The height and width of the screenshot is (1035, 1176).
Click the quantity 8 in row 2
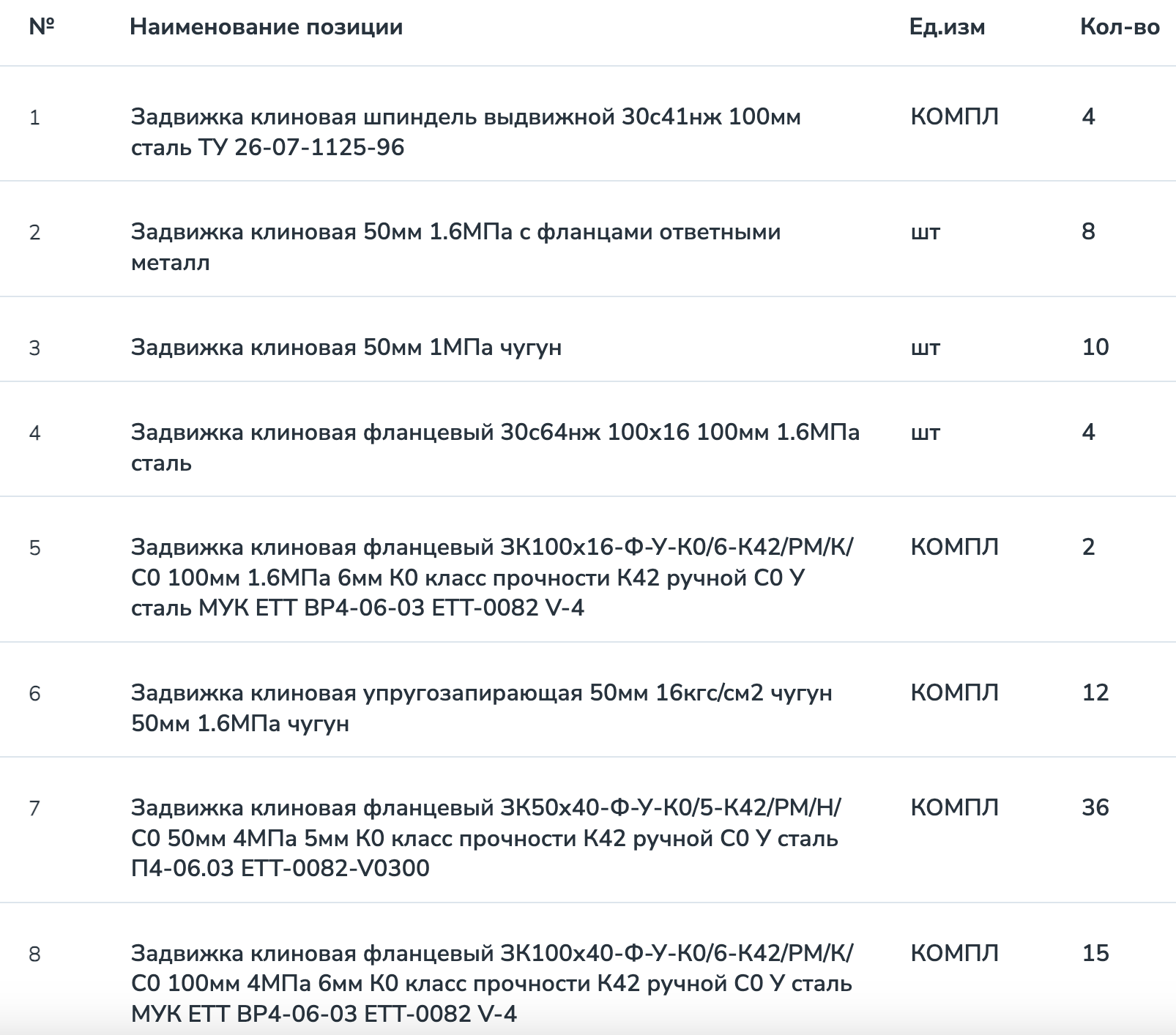click(1088, 232)
